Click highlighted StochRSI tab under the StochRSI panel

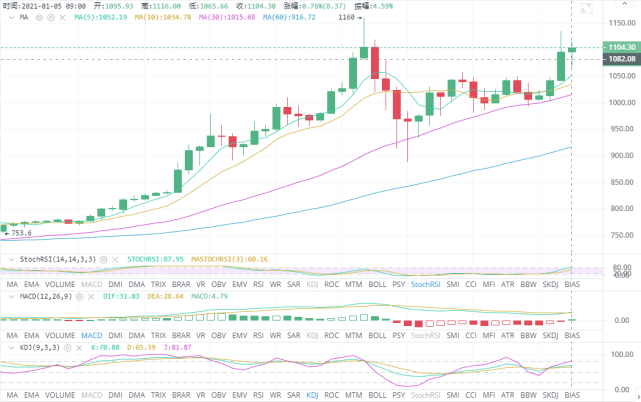pos(426,284)
